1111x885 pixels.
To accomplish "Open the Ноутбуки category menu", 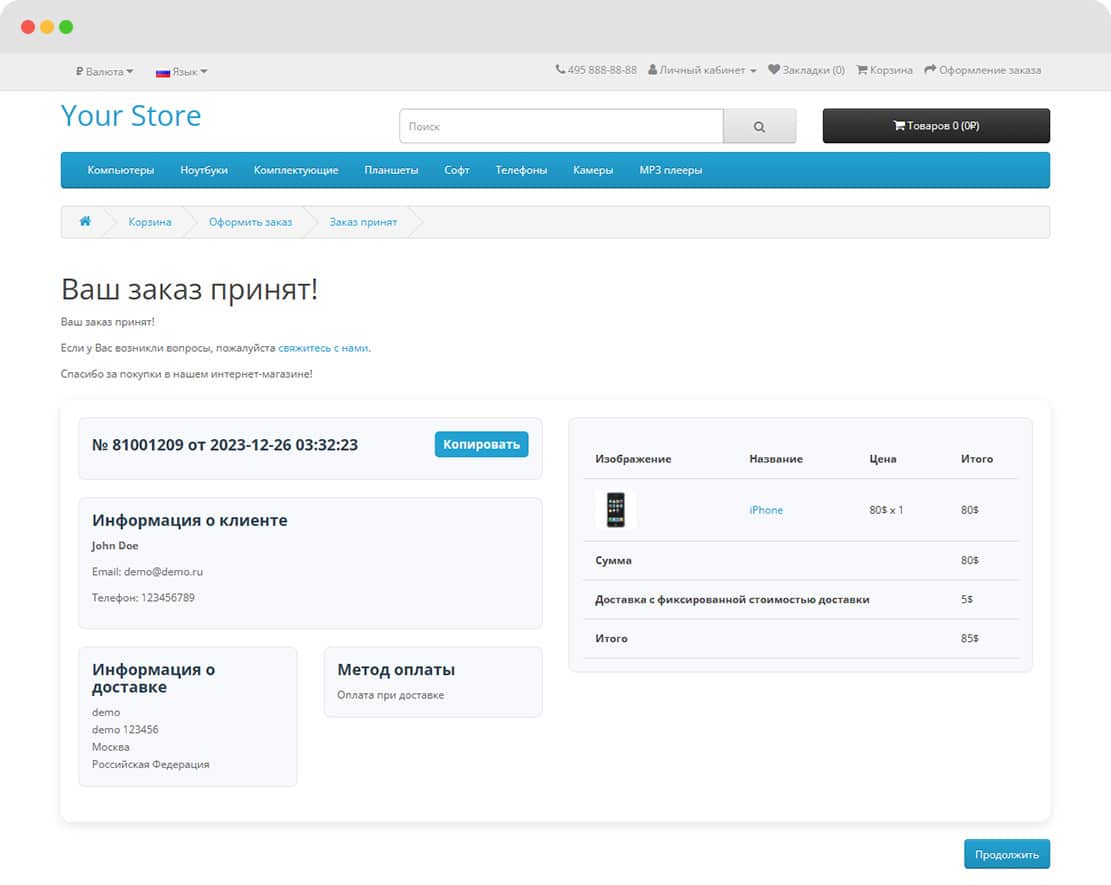I will pos(204,170).
